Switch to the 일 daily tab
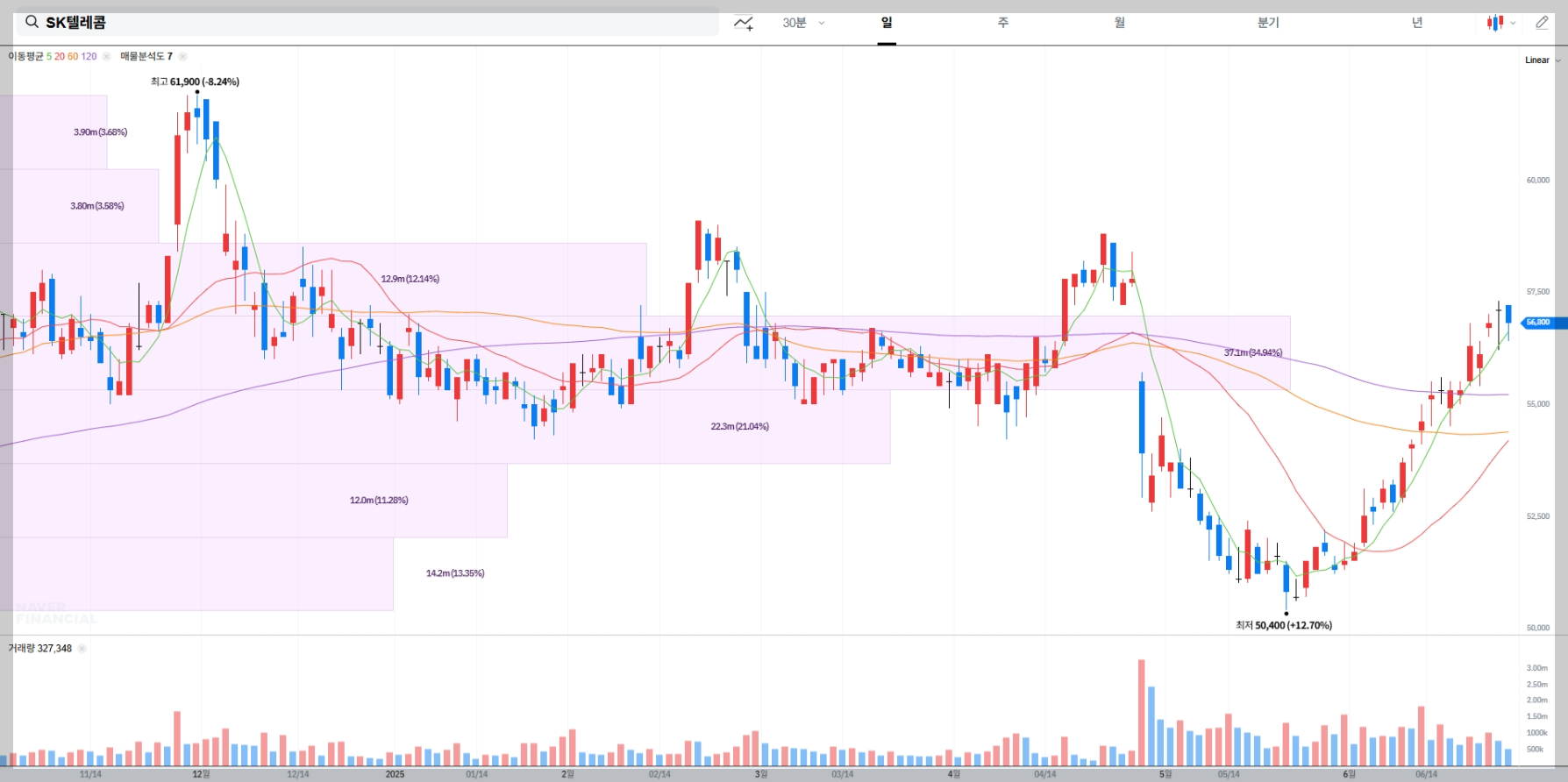The width and height of the screenshot is (1568, 782). 887,23
